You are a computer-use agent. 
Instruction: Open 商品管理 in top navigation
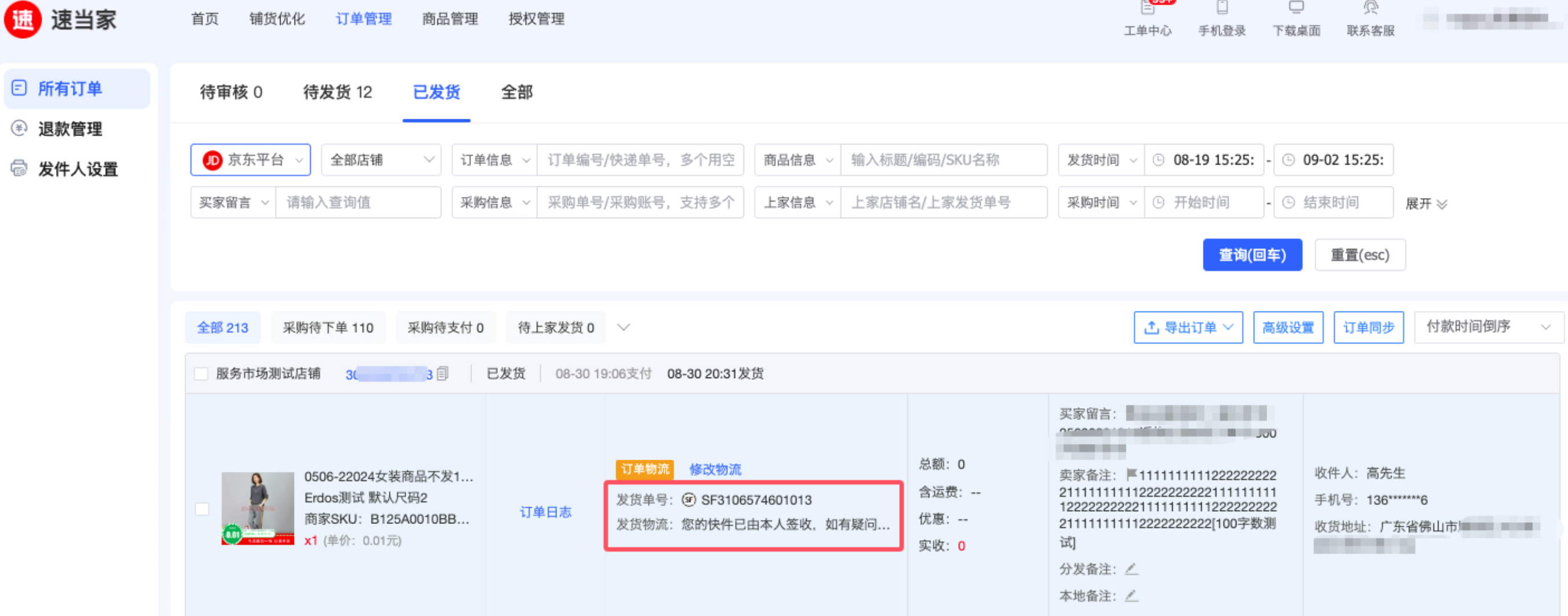tap(450, 19)
